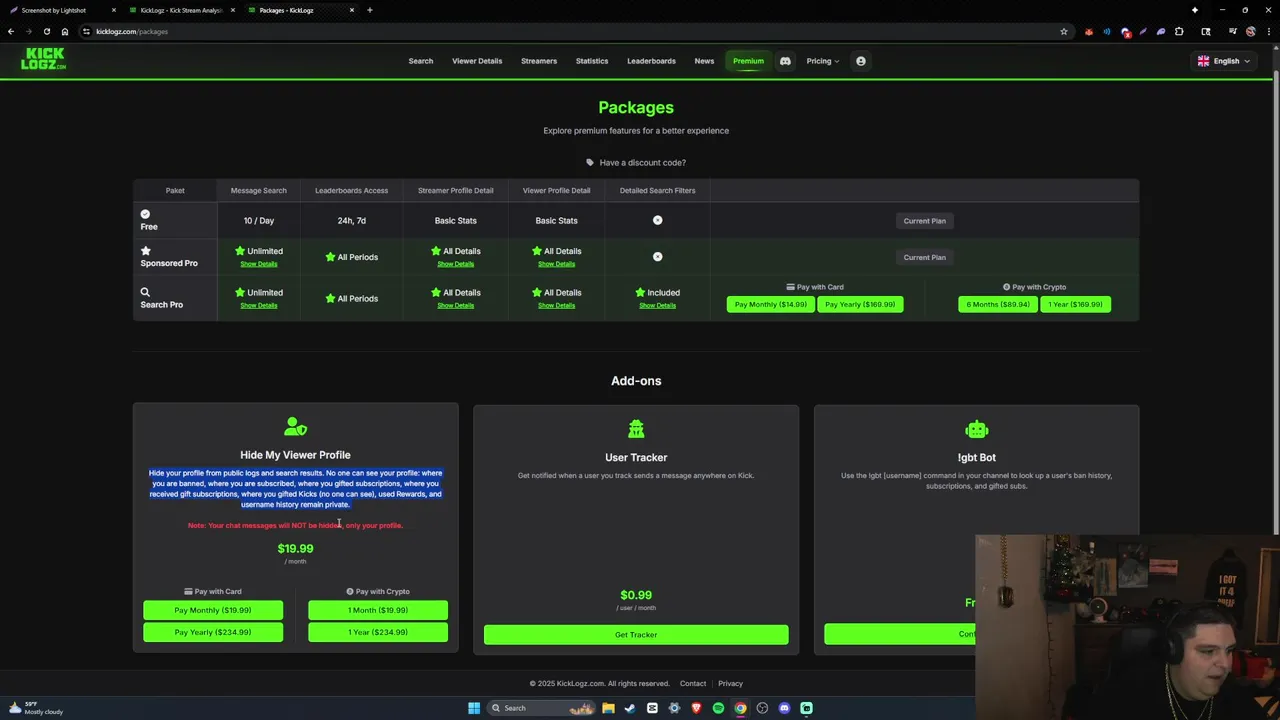
Task: Open Streamers in the navigation bar
Action: [539, 61]
